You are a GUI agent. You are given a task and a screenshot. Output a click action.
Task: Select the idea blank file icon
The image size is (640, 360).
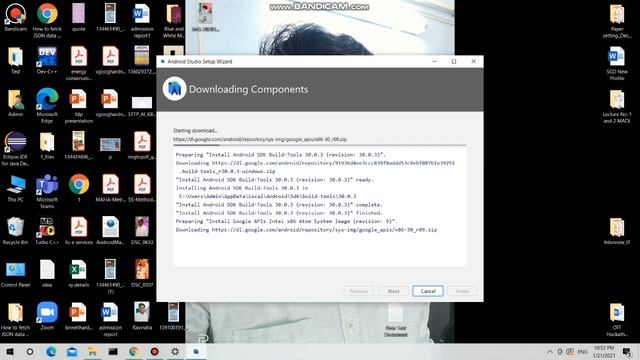(47, 273)
